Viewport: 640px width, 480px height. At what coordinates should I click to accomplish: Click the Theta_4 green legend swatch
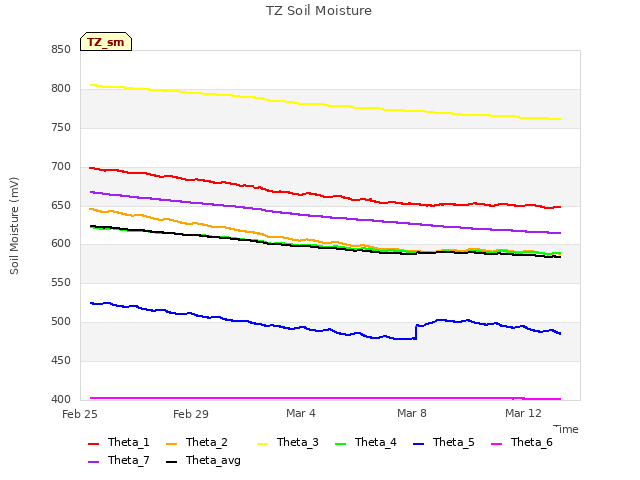[x=340, y=443]
